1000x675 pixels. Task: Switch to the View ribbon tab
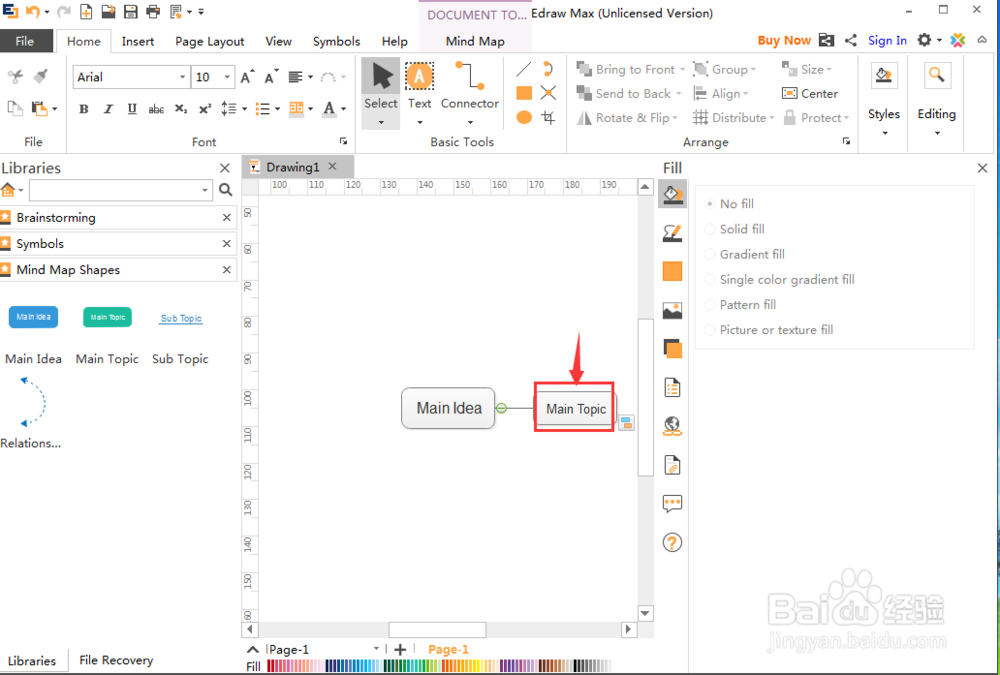pos(278,41)
